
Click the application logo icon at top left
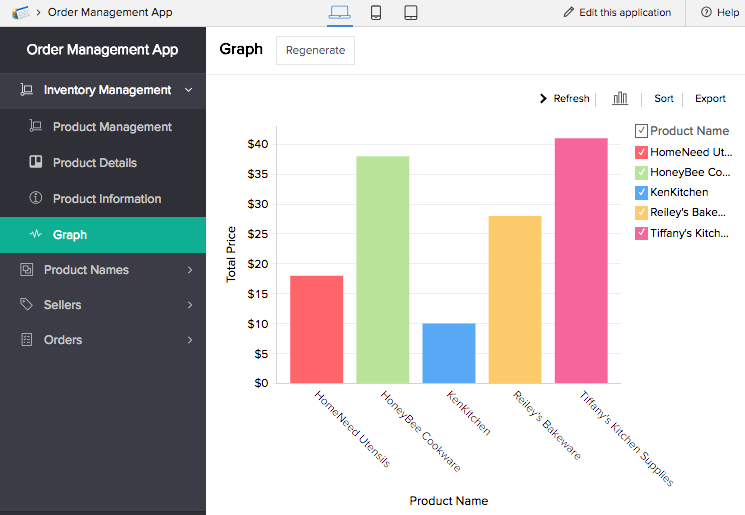(20, 12)
